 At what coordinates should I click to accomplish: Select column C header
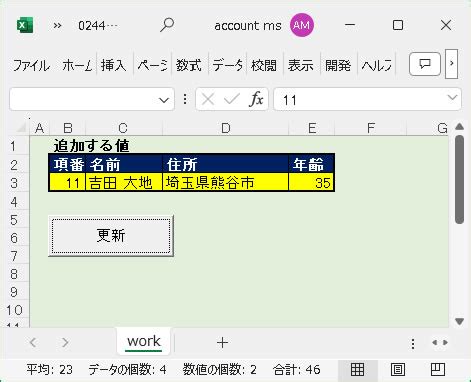click(x=123, y=128)
